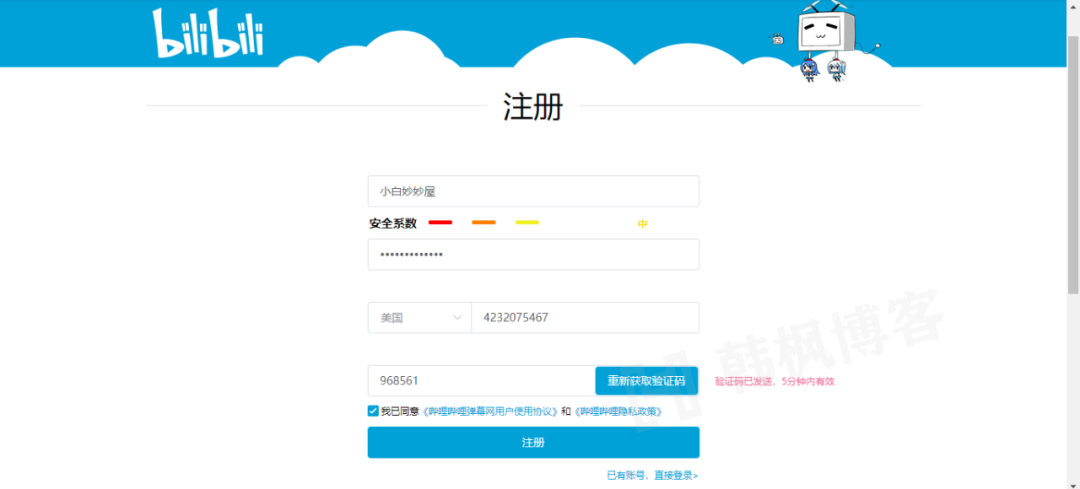This screenshot has height=489, width=1080.
Task: Click the phone number field 4232075467
Action: [x=585, y=318]
